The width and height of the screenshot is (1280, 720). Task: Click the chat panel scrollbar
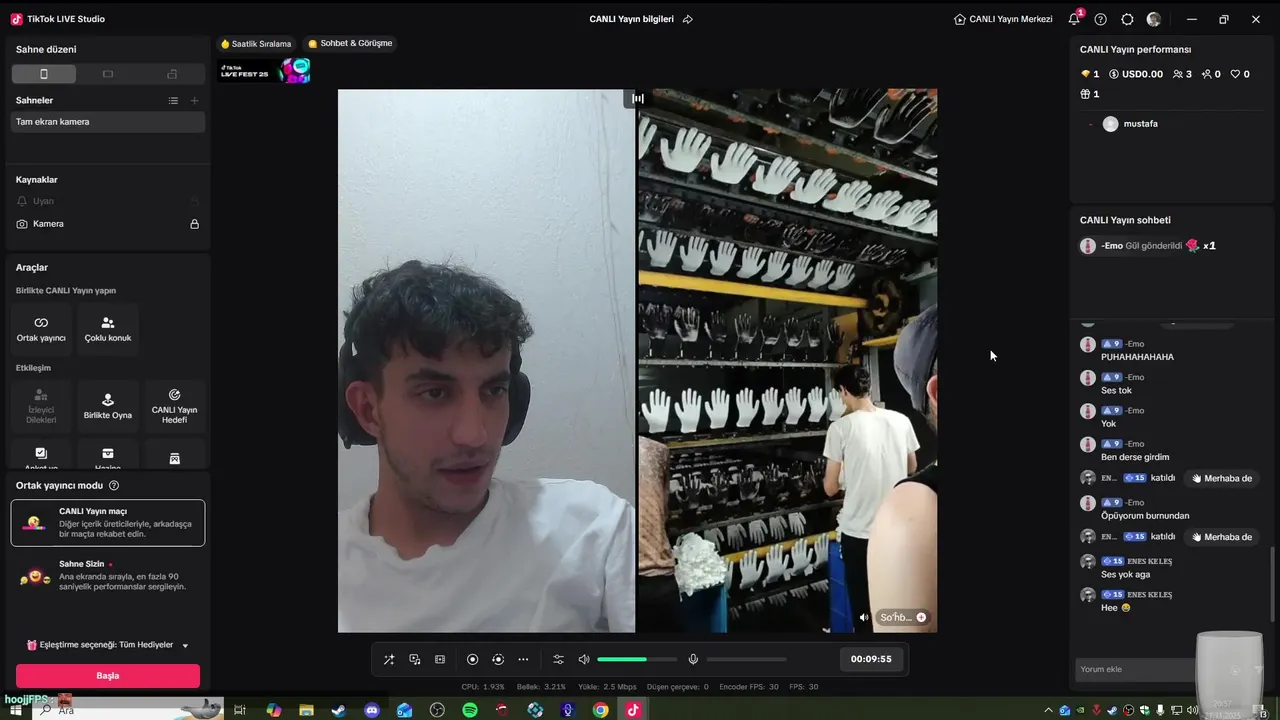coord(1272,582)
